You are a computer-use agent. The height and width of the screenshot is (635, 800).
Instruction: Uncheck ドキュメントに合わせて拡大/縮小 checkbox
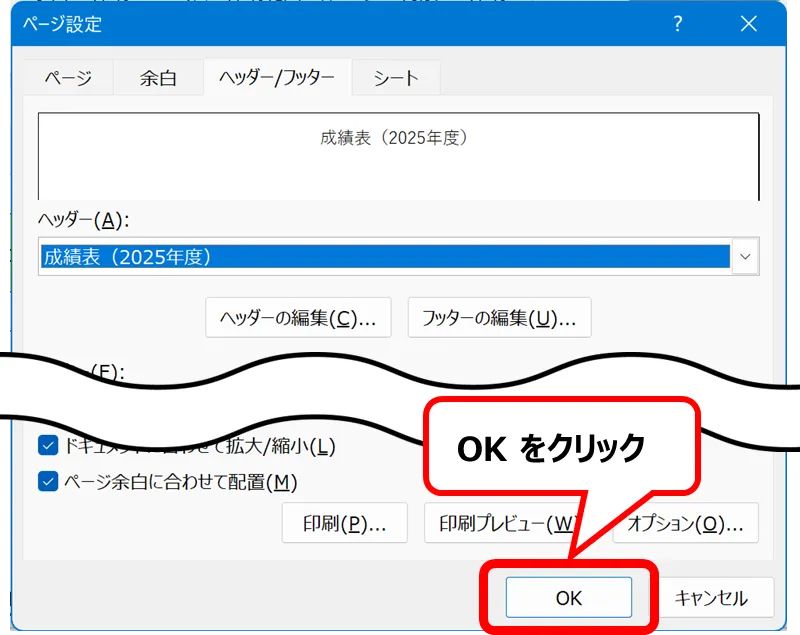(47, 446)
